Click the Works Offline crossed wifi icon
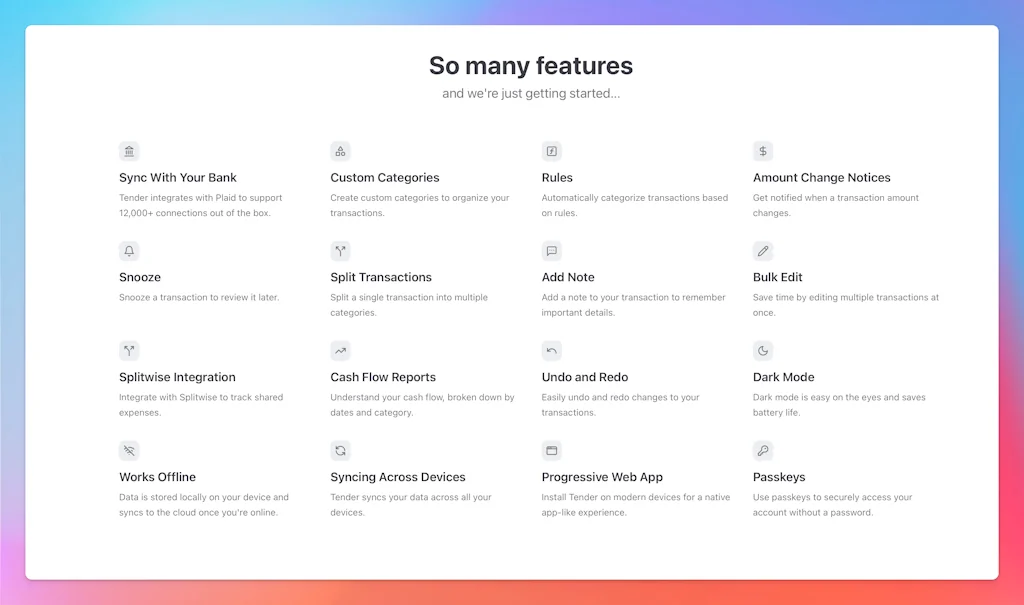Screen dimensions: 1024x605 point(129,451)
